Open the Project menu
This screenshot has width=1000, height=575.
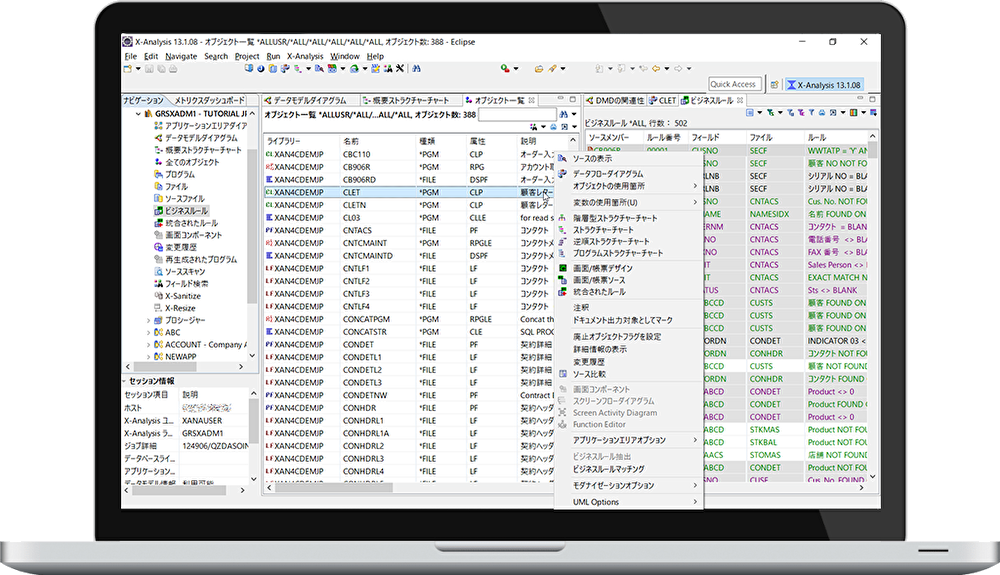tap(247, 56)
